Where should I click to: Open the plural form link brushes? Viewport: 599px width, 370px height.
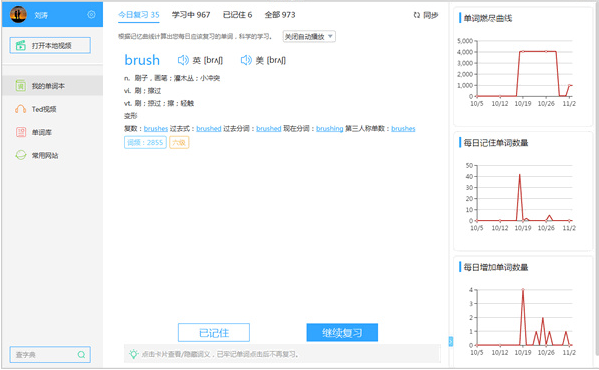tap(155, 129)
